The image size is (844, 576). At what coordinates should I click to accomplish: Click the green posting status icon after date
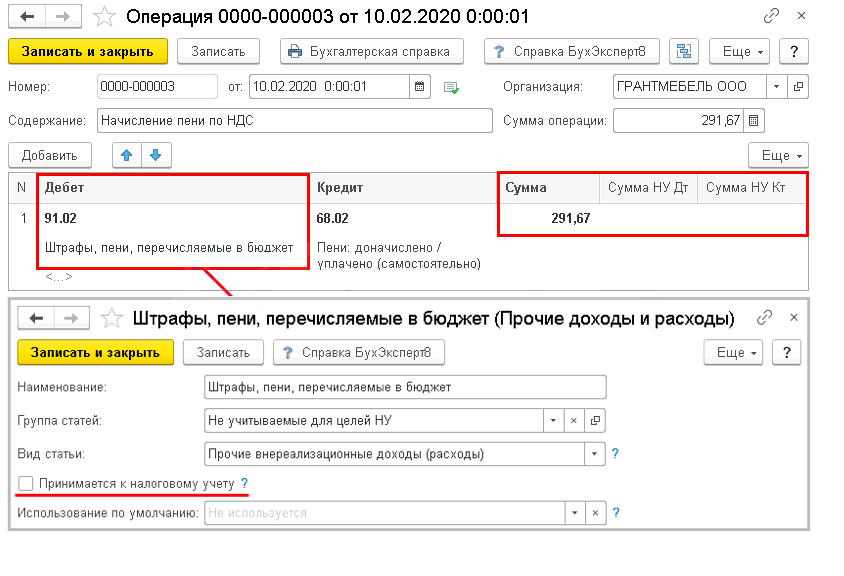[451, 87]
